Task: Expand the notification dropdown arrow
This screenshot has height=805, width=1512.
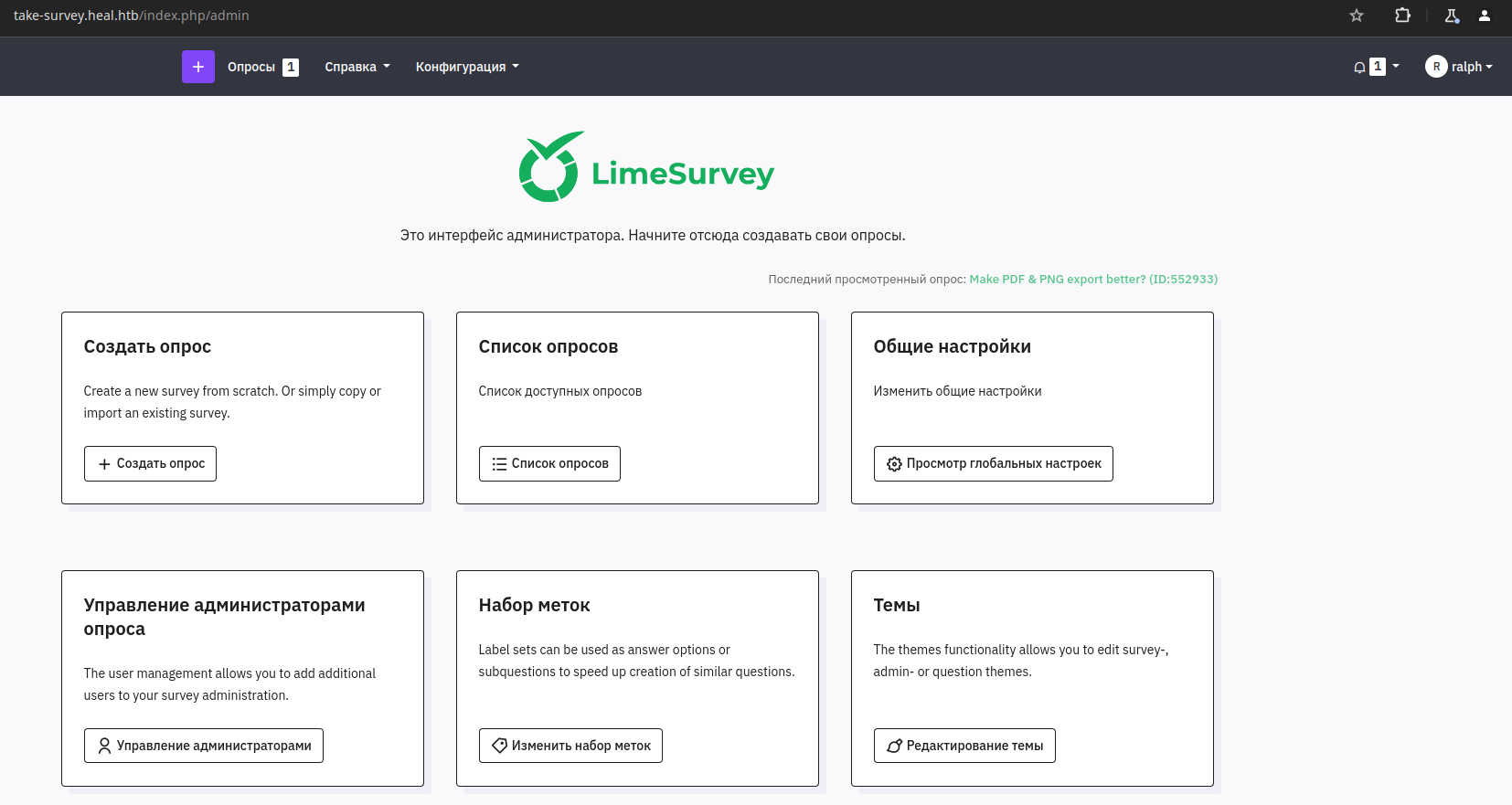Action: (x=1396, y=66)
